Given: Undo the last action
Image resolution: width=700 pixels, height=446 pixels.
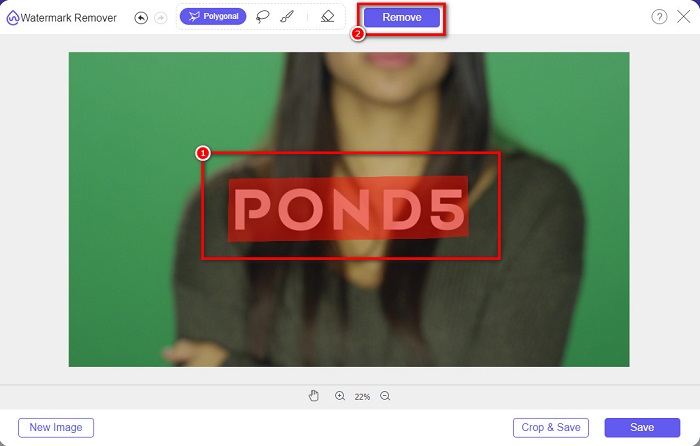Looking at the screenshot, I should [x=141, y=18].
